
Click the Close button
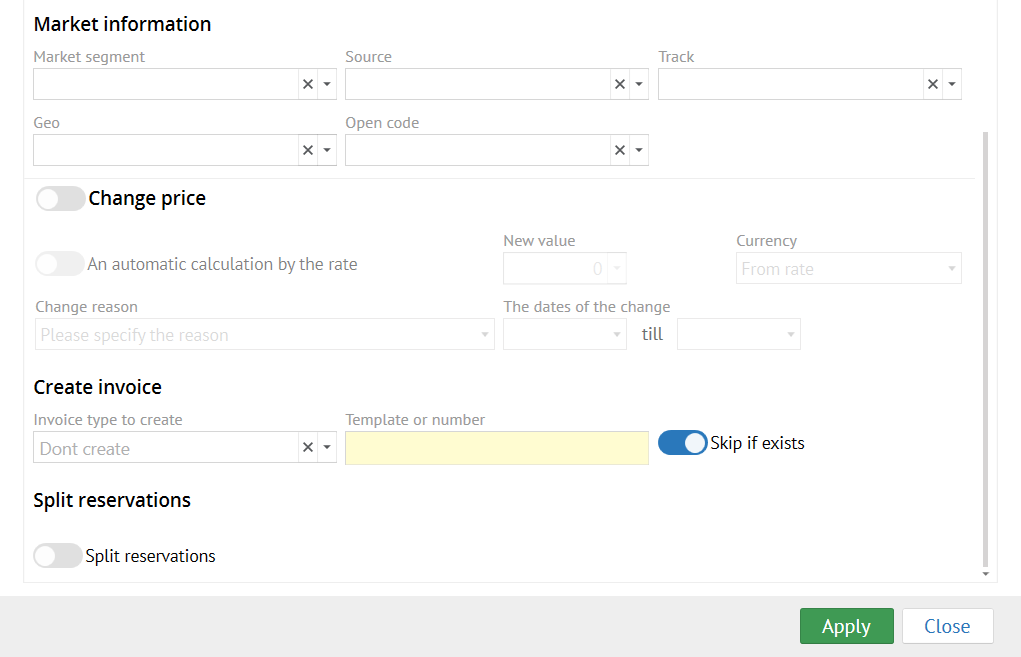point(947,626)
